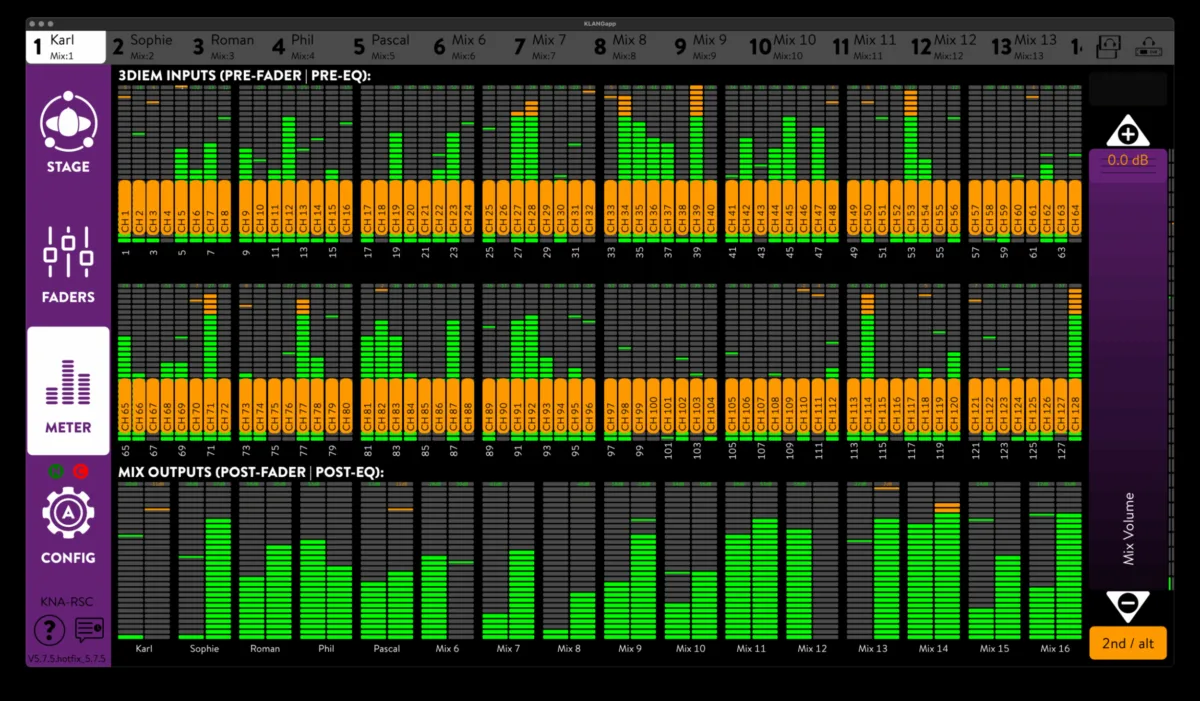Image resolution: width=1200 pixels, height=701 pixels.
Task: Switch to Sophie Mix:2 tab
Action: 144,47
